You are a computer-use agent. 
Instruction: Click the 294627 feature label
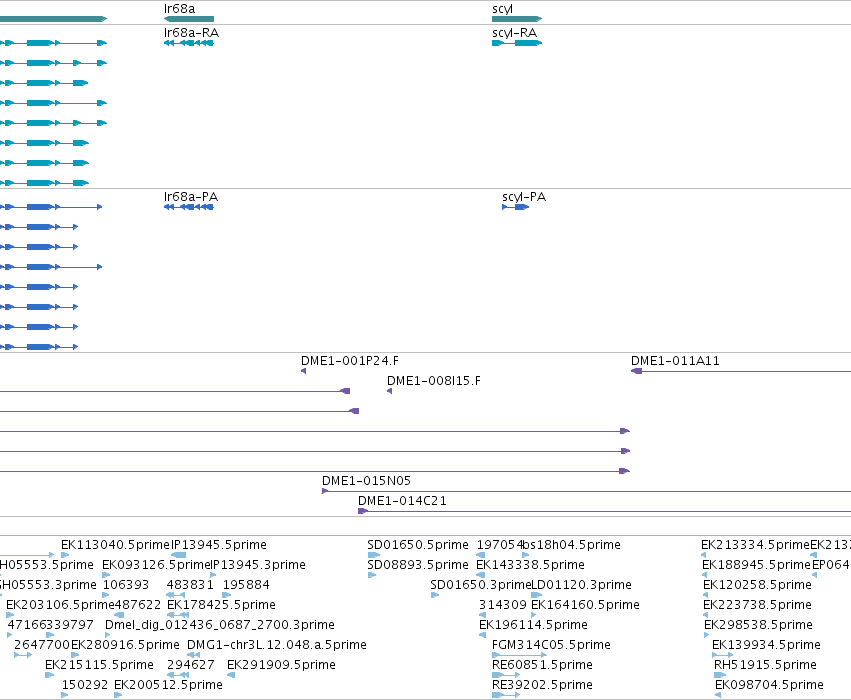(x=190, y=665)
